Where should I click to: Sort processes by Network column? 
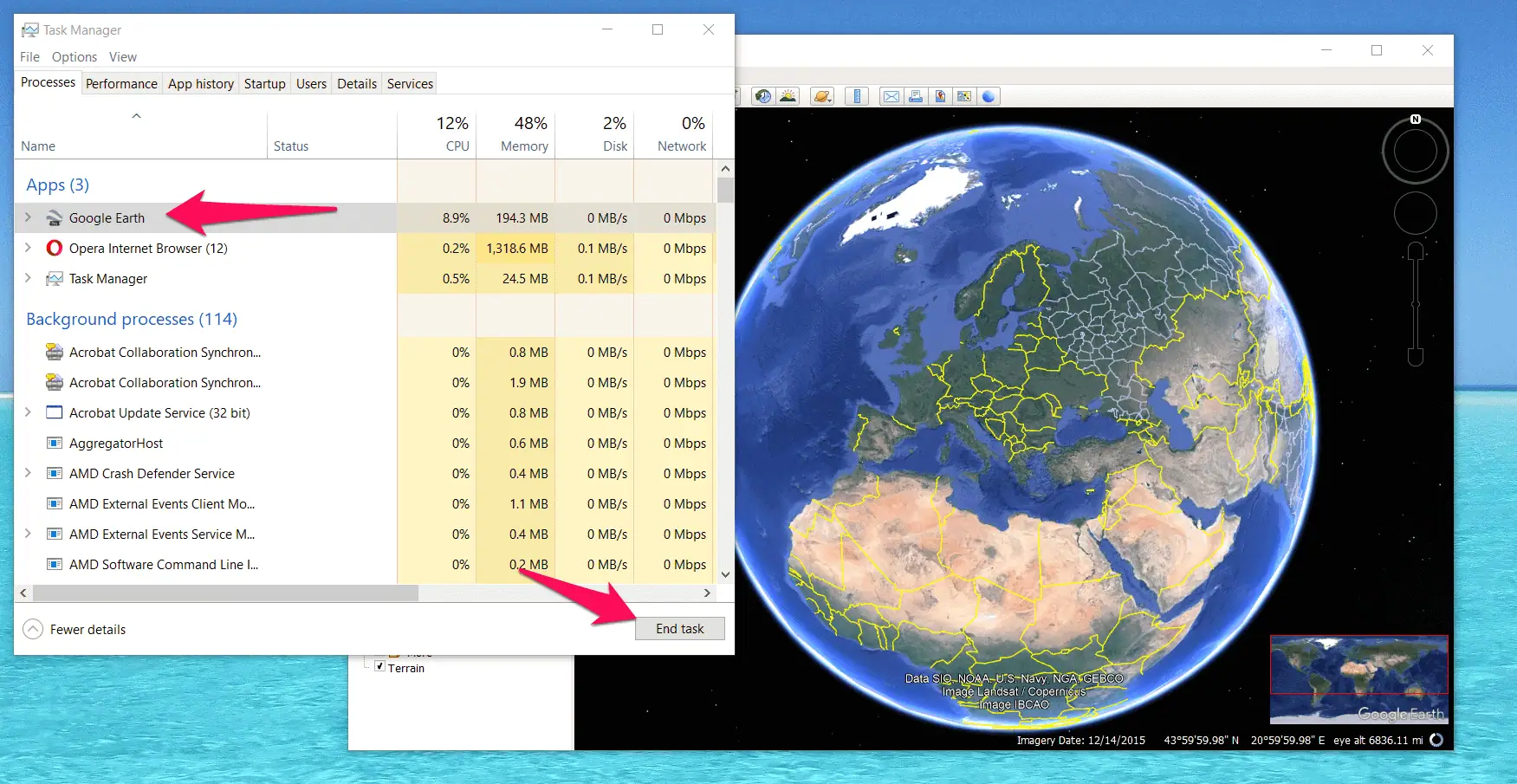(673, 133)
